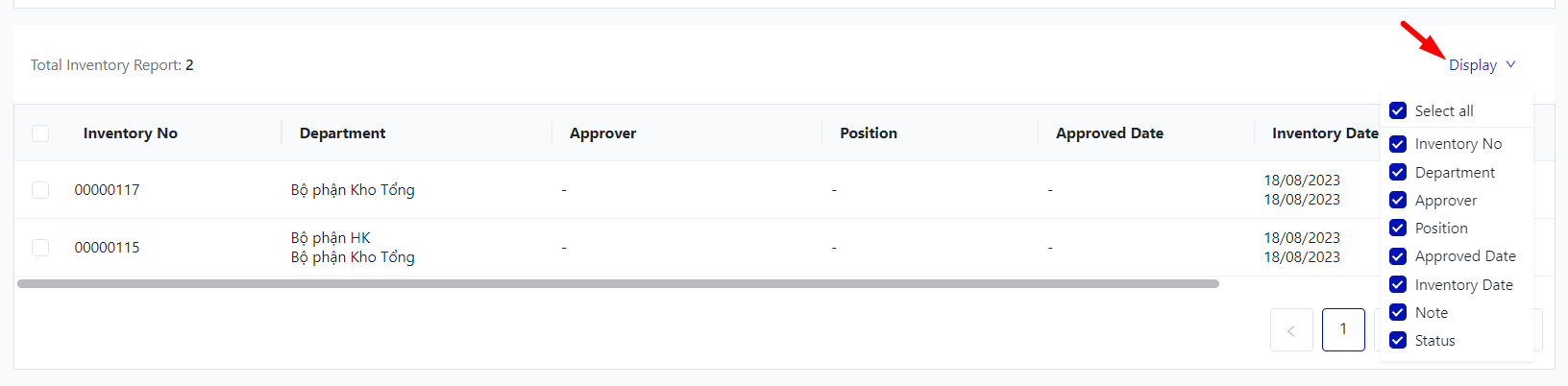Open the Display column dropdown

click(1472, 65)
